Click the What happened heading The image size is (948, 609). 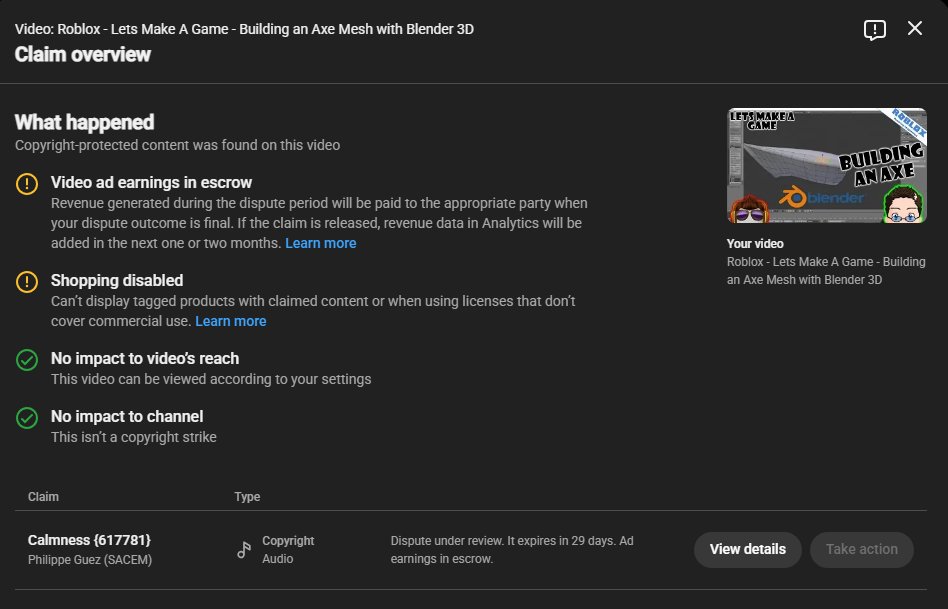tap(85, 122)
